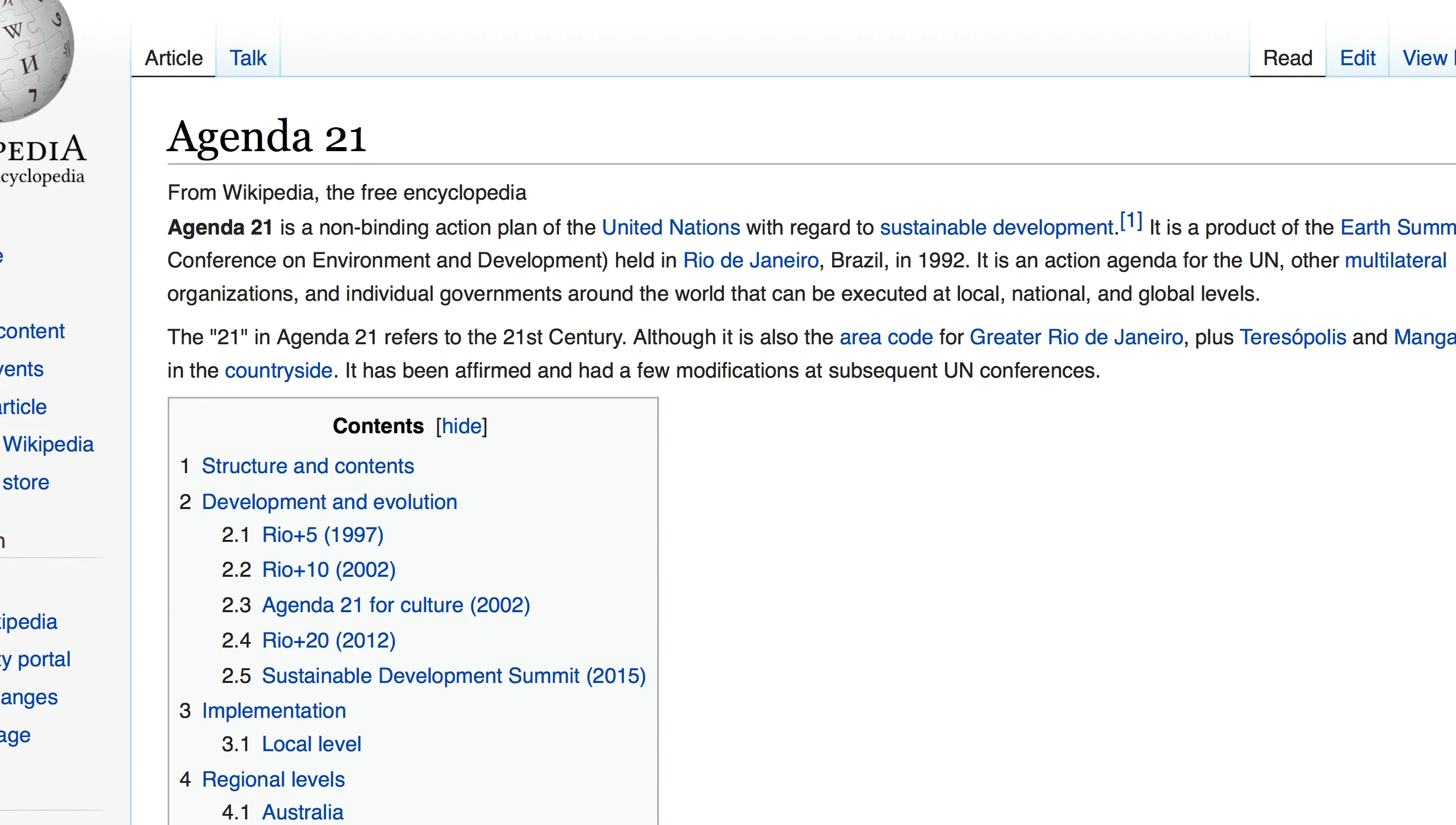1456x825 pixels.
Task: Hide the Contents table
Action: tap(461, 426)
